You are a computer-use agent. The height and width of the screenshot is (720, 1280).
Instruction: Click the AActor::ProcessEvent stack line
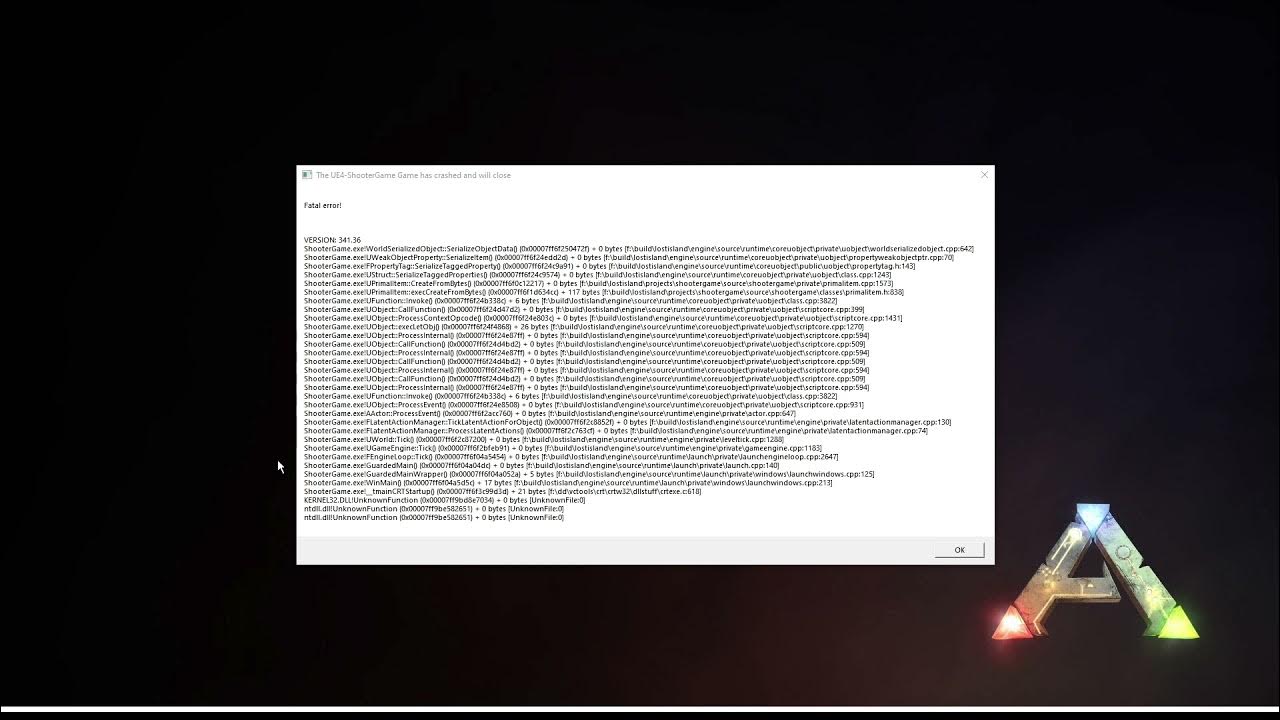[x=550, y=413]
